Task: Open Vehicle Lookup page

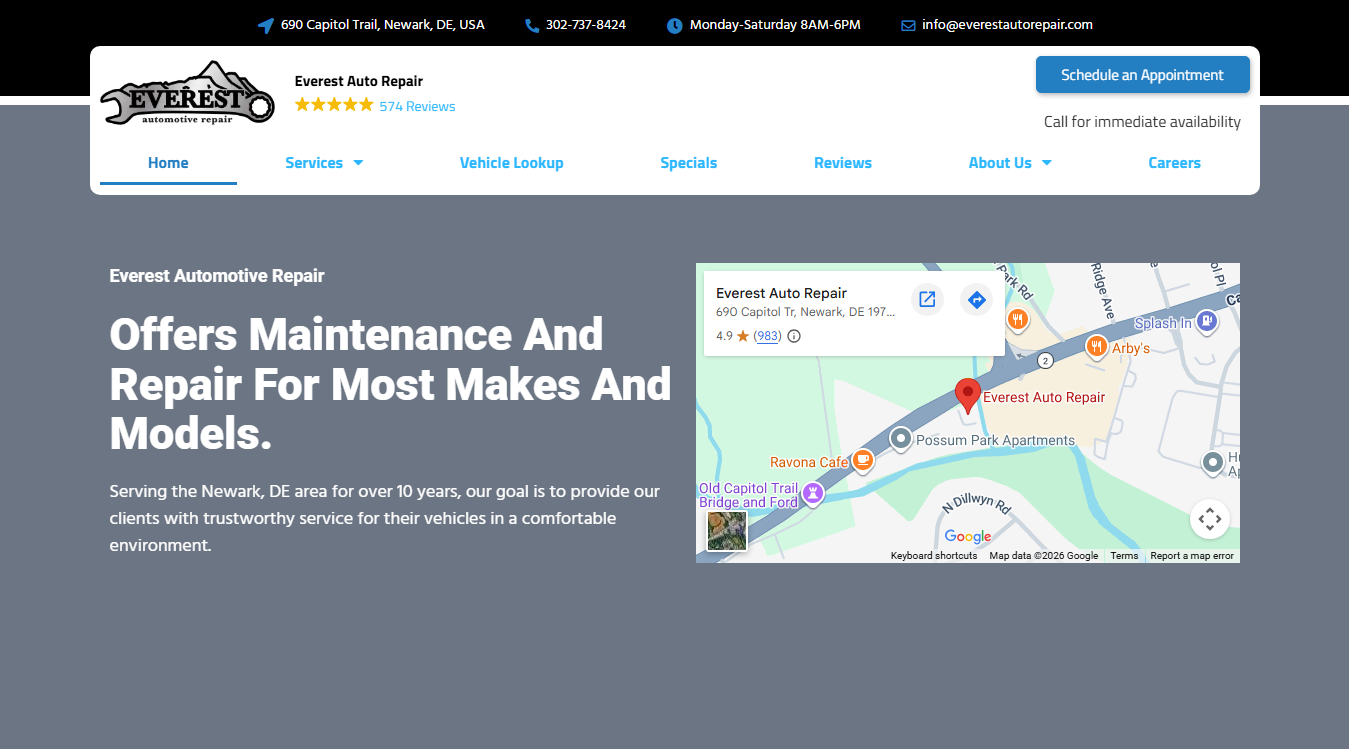Action: point(511,163)
